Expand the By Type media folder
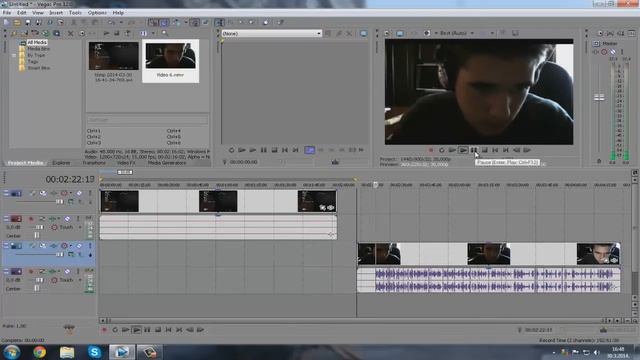The width and height of the screenshot is (640, 360). [14, 55]
